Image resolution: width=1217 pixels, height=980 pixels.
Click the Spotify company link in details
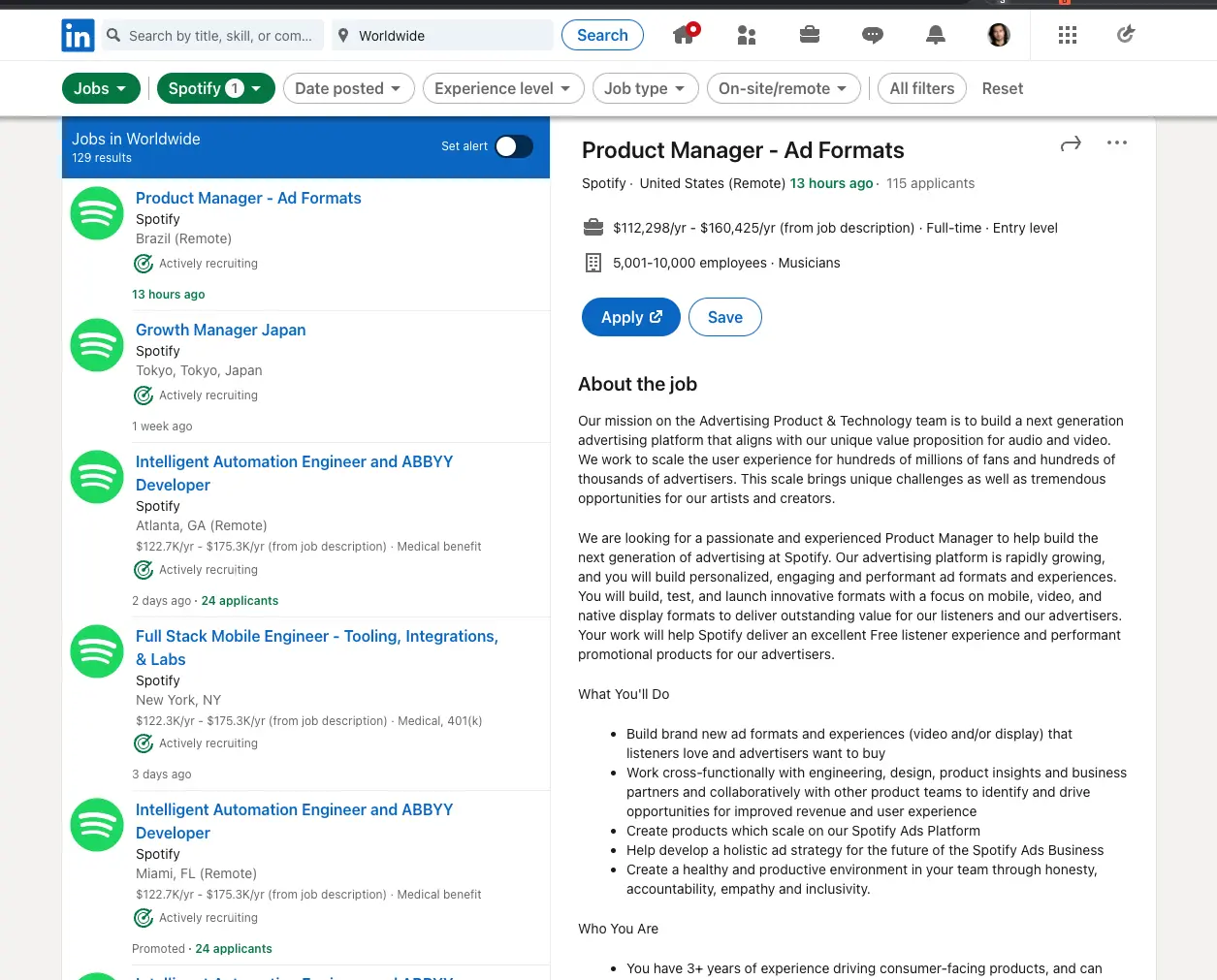[x=603, y=183]
